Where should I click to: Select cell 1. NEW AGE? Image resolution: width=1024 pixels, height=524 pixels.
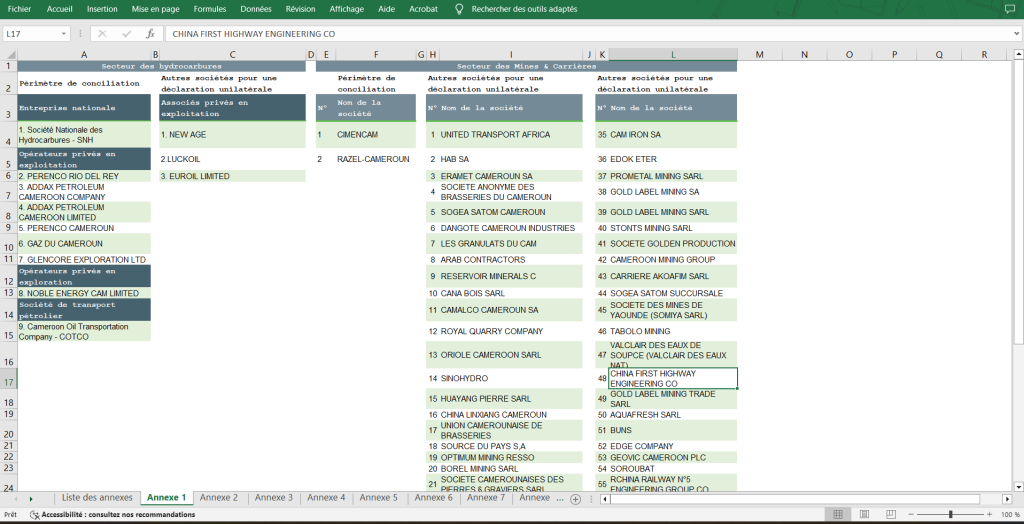pyautogui.click(x=232, y=135)
